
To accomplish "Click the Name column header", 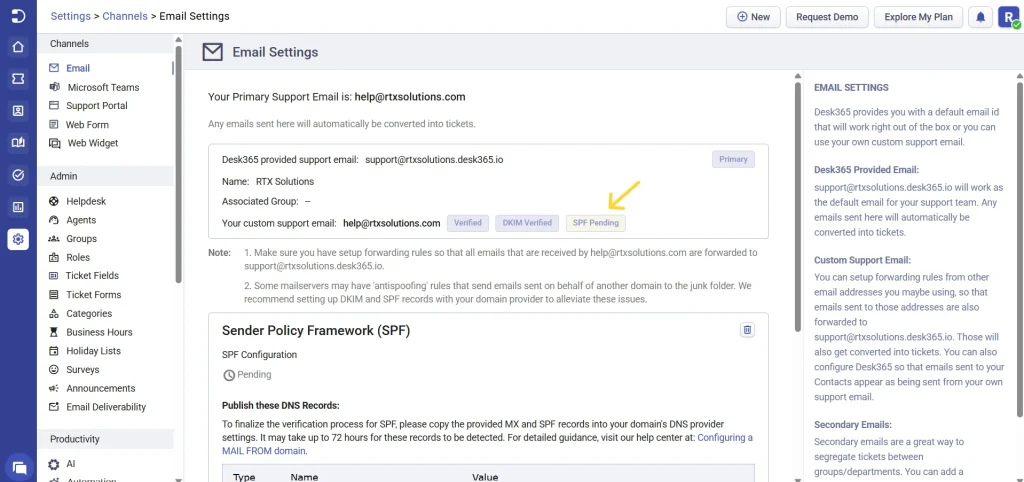I will coord(304,477).
